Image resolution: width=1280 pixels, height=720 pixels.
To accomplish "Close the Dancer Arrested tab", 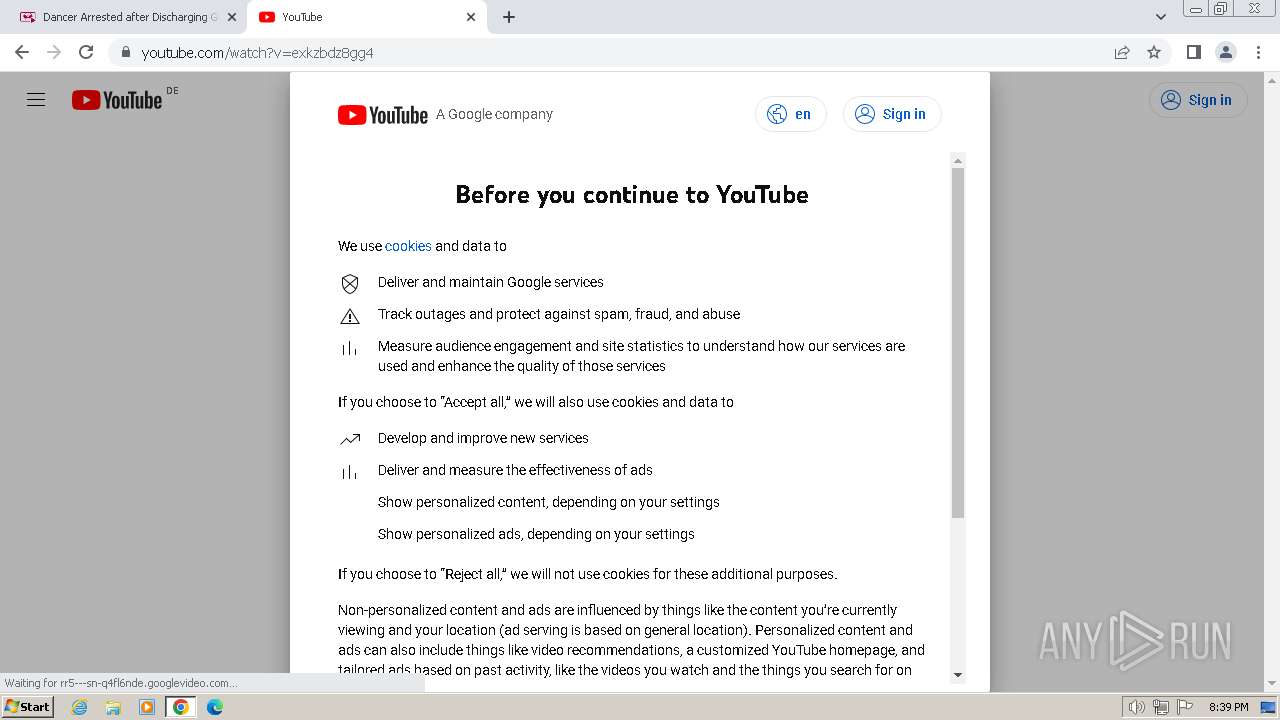I will tap(231, 17).
